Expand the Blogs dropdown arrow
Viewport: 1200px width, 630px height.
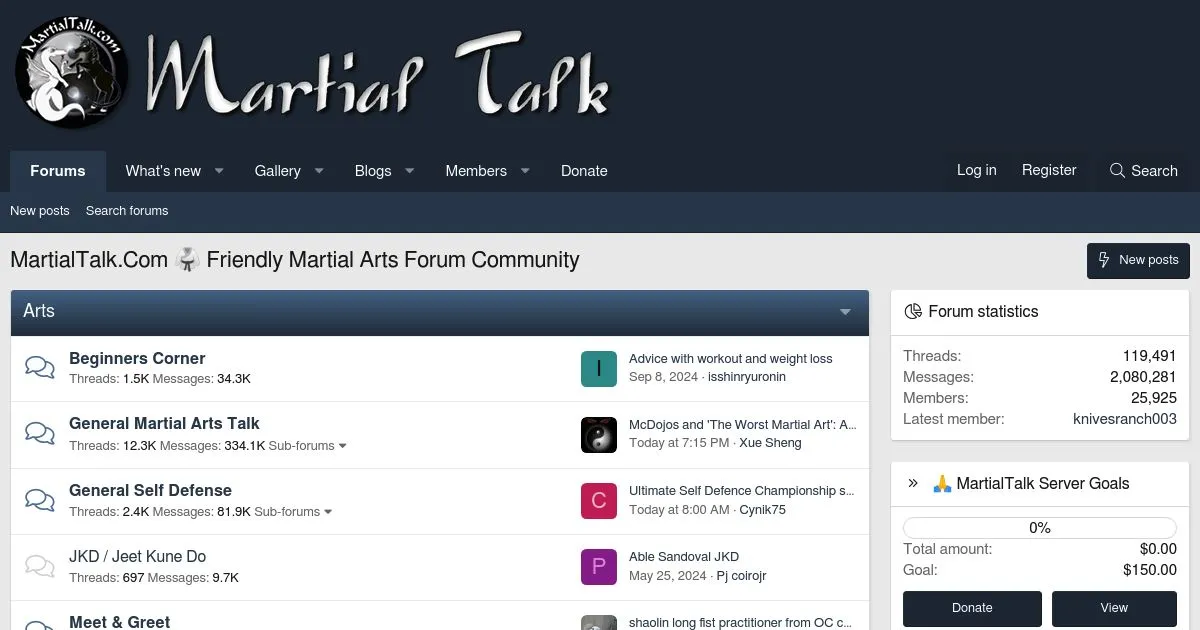tap(409, 171)
